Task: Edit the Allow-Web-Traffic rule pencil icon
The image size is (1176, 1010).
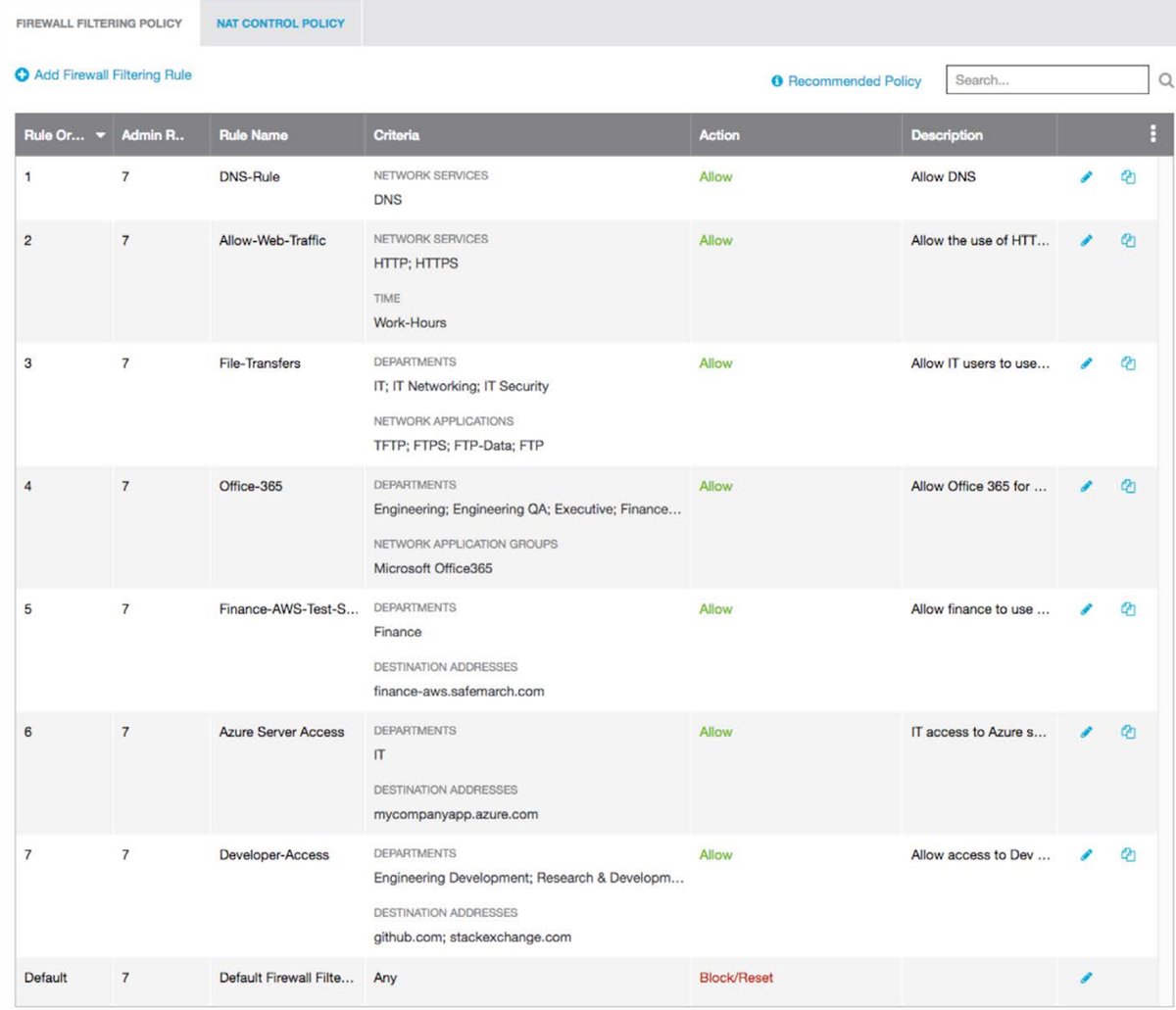Action: [1086, 240]
